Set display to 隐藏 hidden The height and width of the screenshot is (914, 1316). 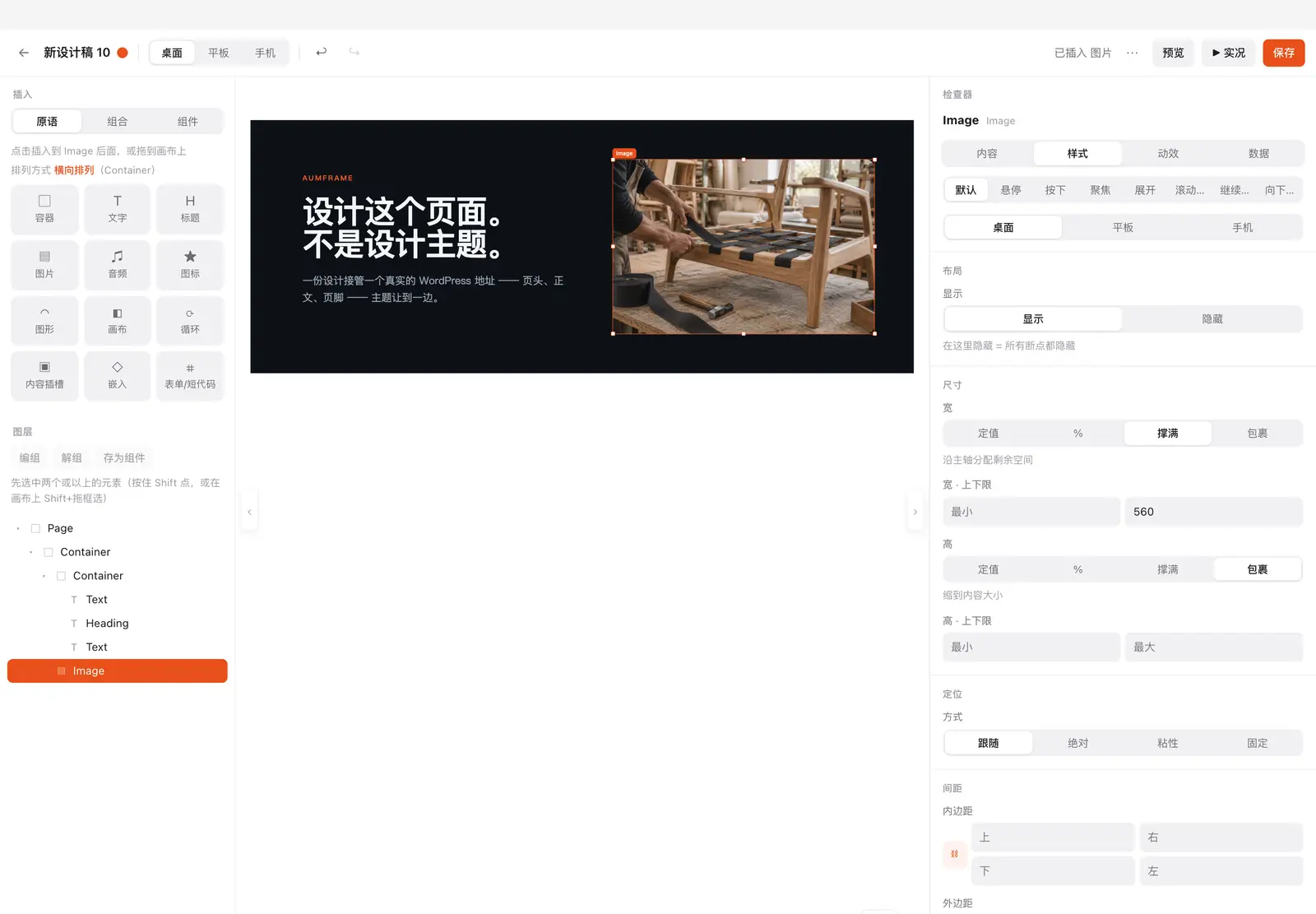click(1212, 319)
